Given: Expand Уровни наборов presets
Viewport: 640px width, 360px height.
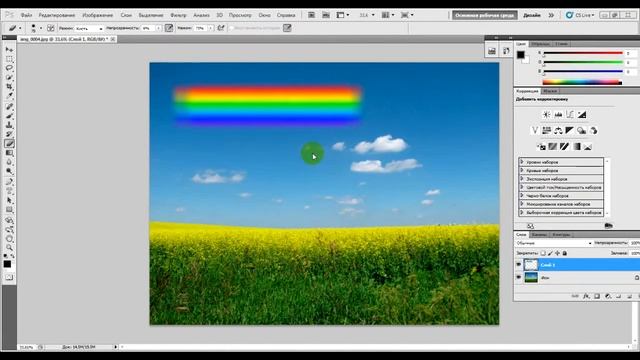Looking at the screenshot, I should tap(522, 162).
